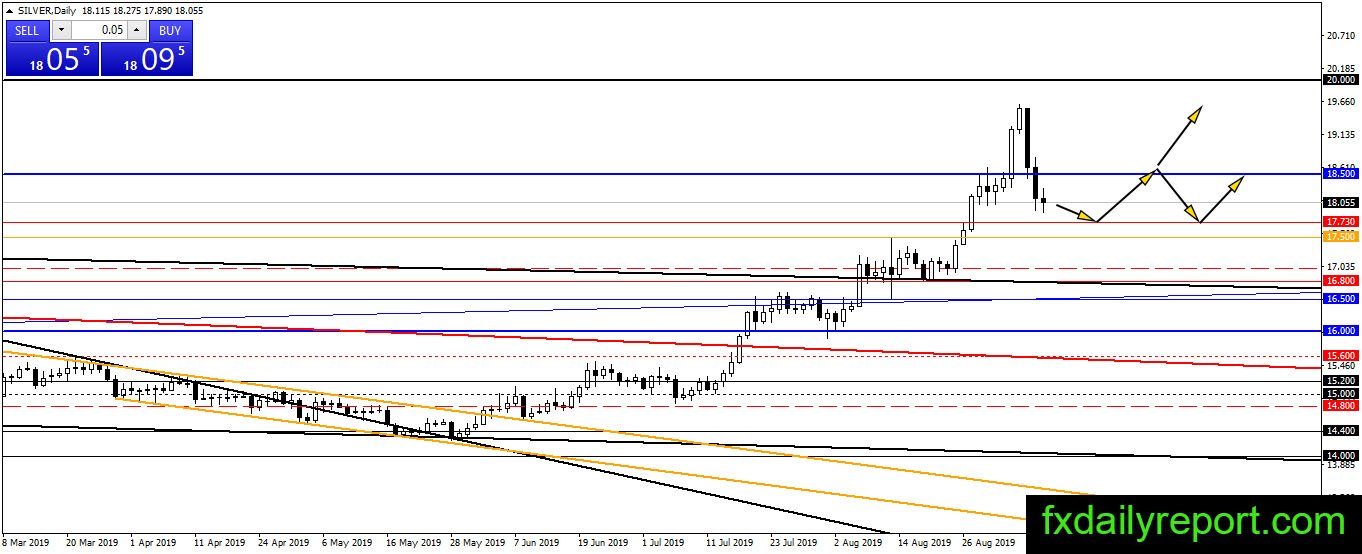Click the fxdailyreport.com watermark
The width and height of the screenshot is (1362, 554).
tap(1194, 521)
